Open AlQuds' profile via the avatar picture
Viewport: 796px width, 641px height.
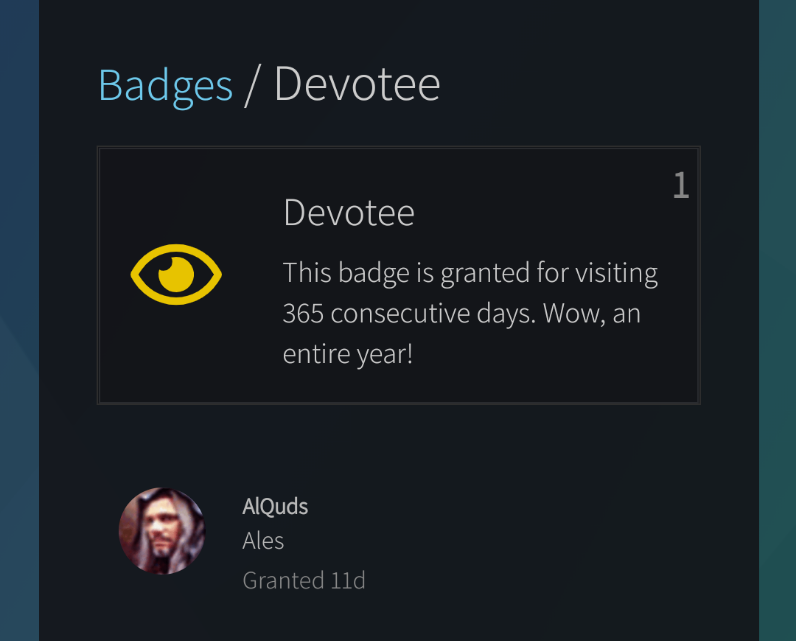[162, 531]
